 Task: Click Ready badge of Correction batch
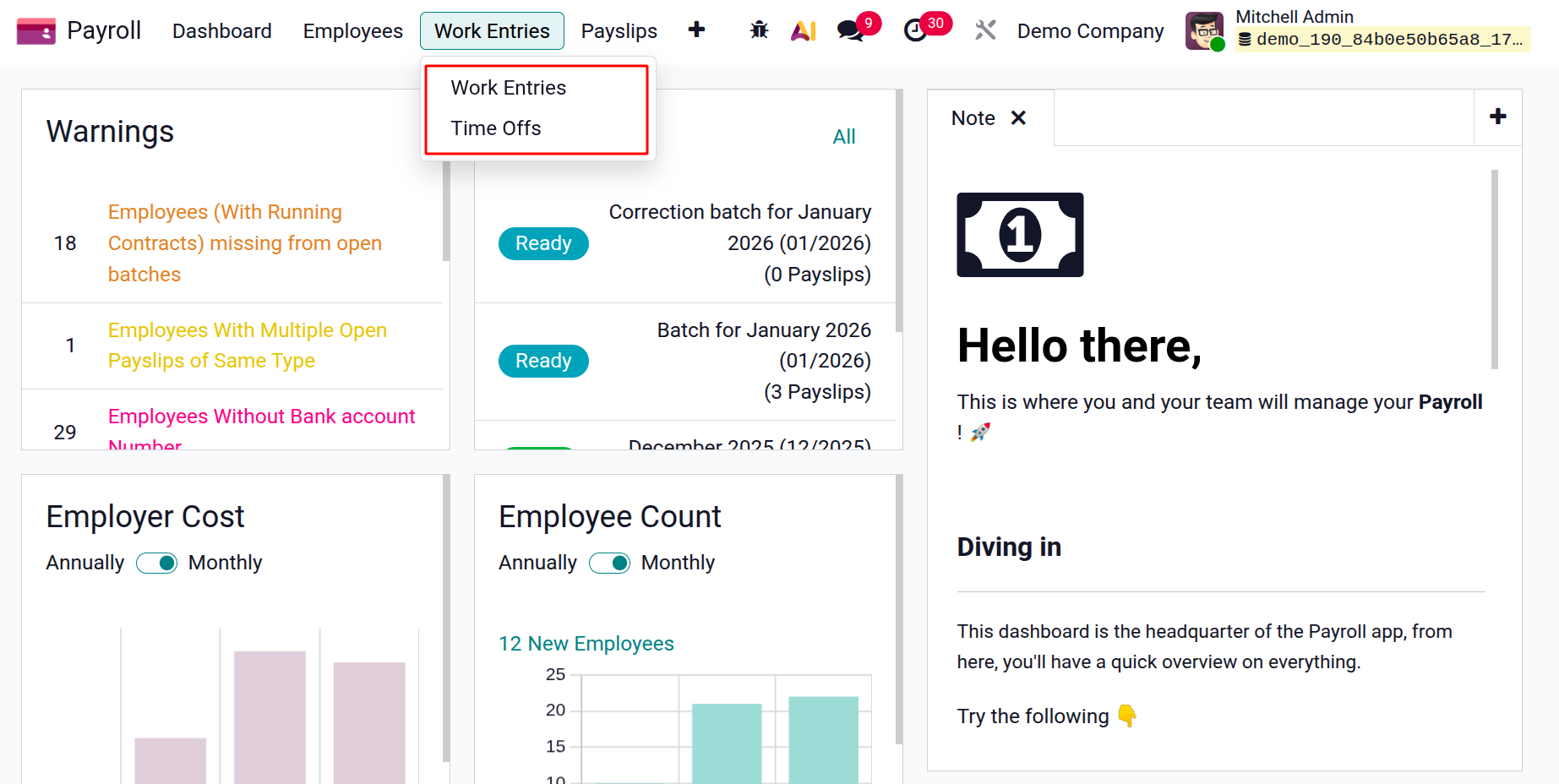[543, 243]
